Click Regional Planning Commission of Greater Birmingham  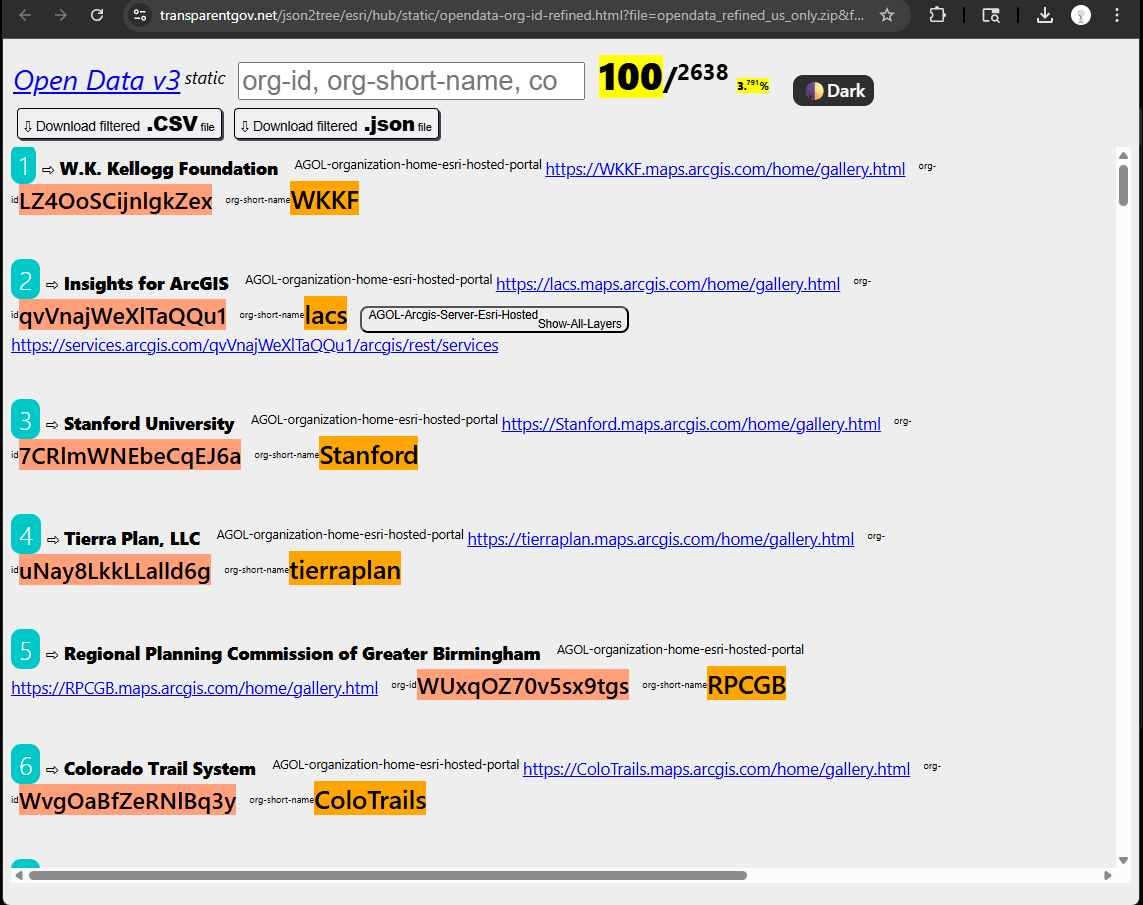(x=302, y=654)
